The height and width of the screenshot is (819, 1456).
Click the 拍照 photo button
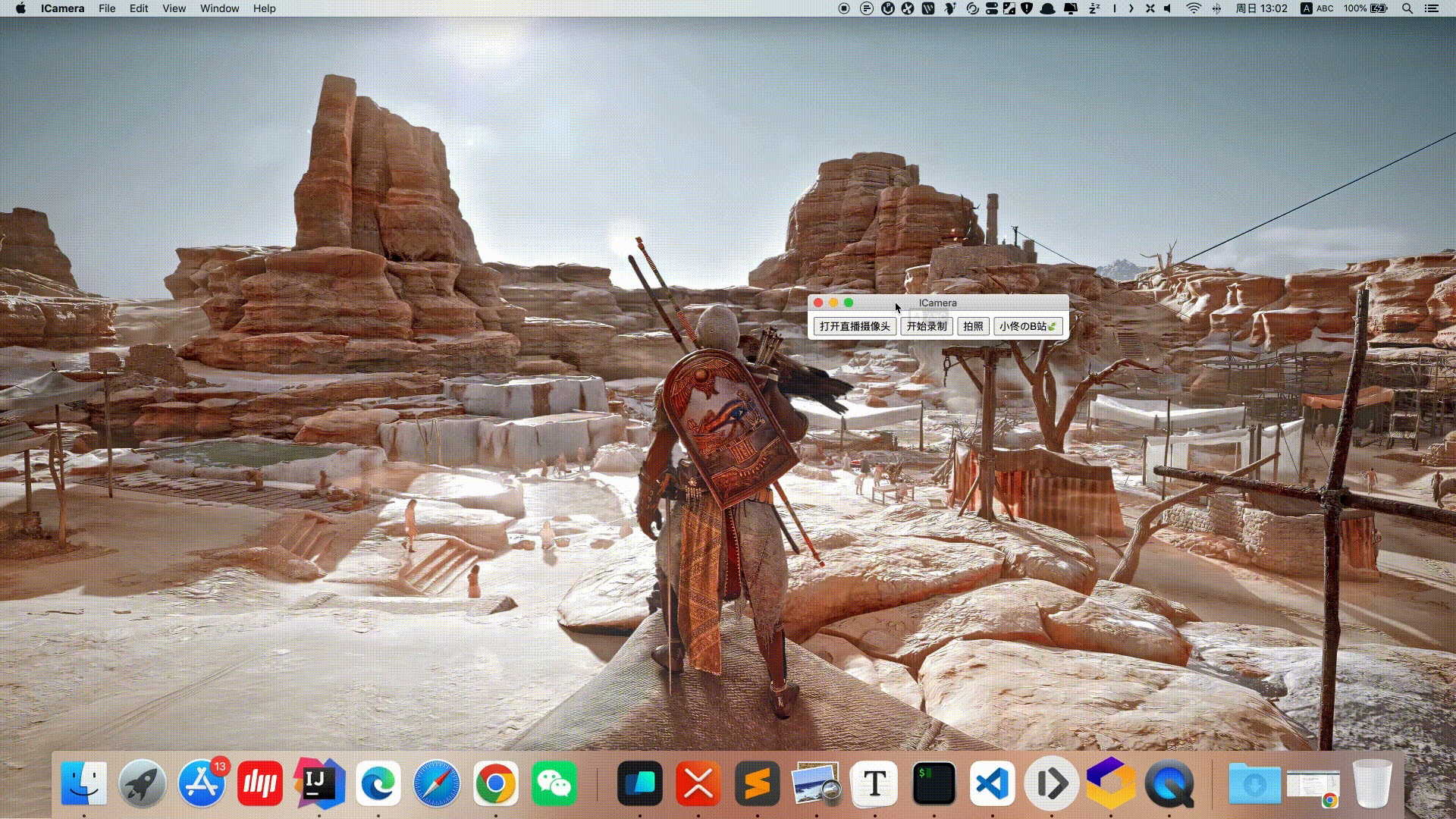tap(973, 326)
